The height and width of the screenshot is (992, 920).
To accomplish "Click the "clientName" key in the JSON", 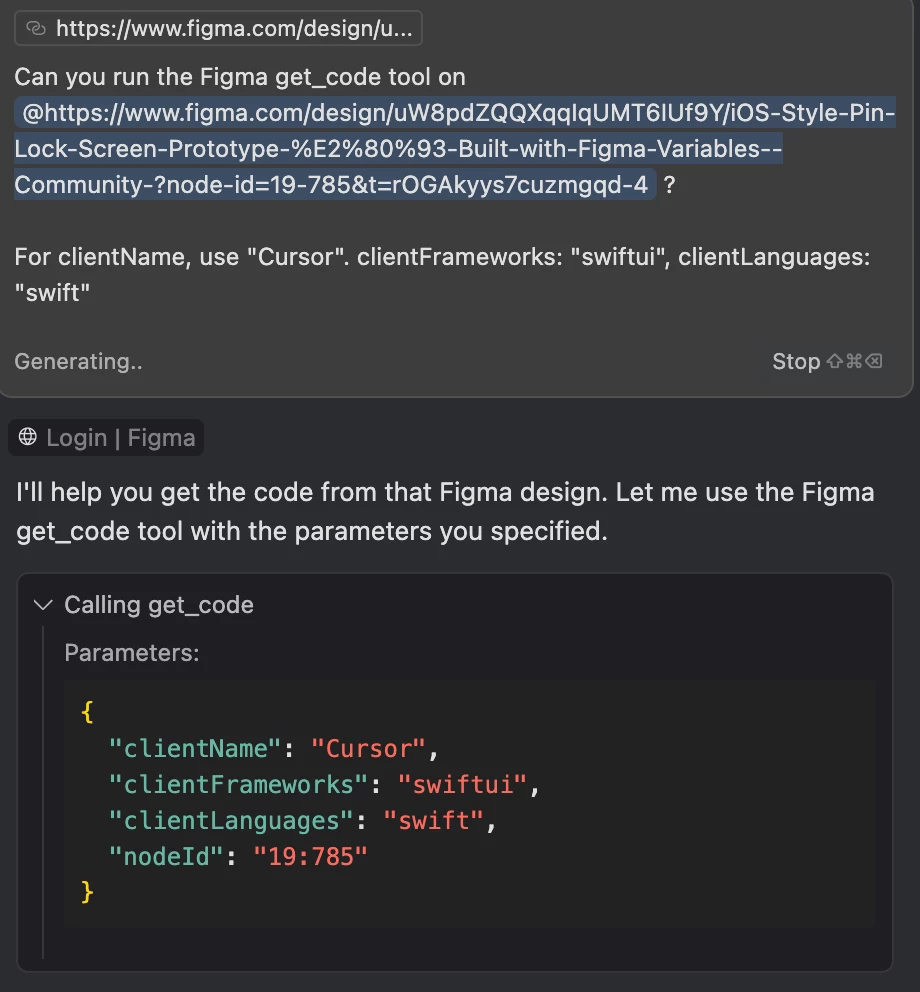I will (195, 749).
